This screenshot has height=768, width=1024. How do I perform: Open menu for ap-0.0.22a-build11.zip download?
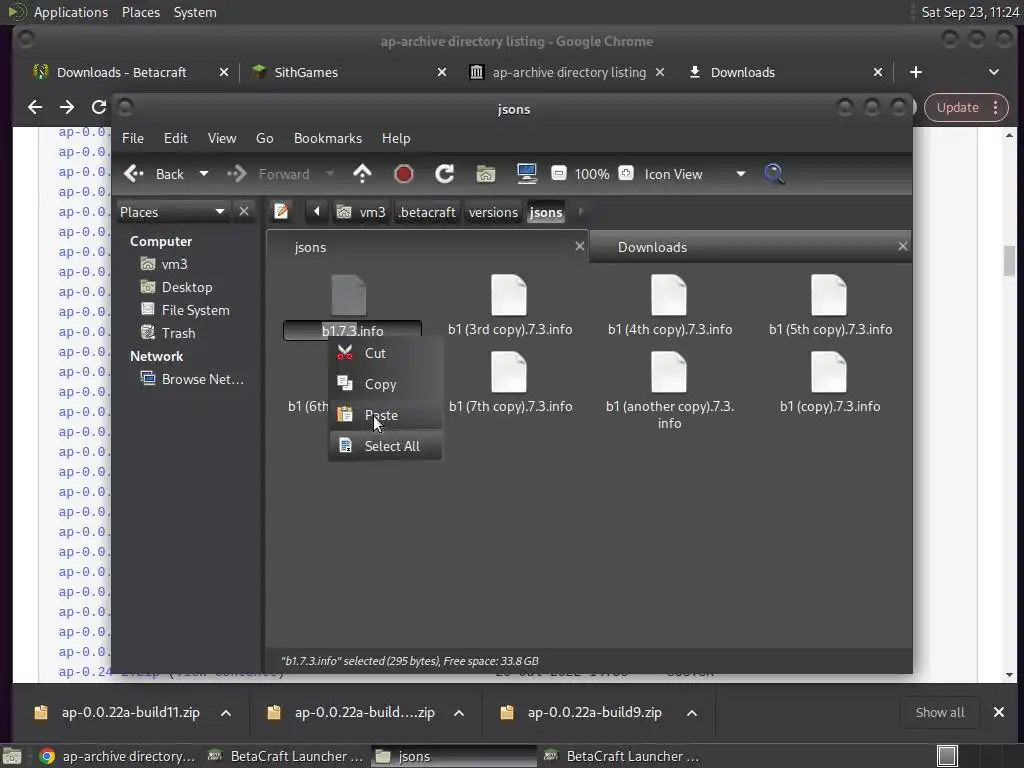pyautogui.click(x=226, y=712)
